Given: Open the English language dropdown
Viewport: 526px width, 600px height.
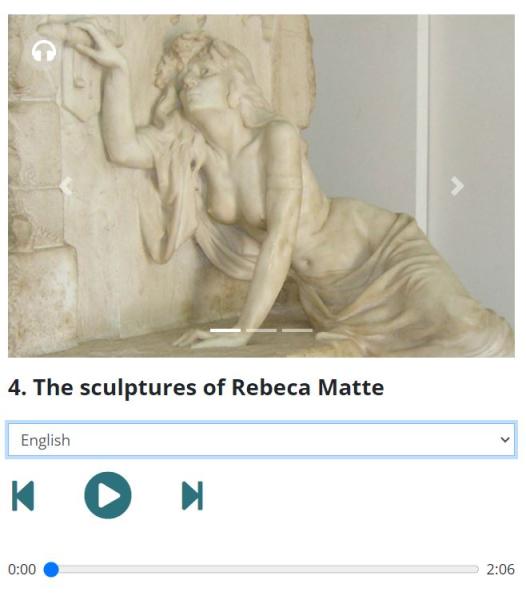Looking at the screenshot, I should [x=261, y=440].
